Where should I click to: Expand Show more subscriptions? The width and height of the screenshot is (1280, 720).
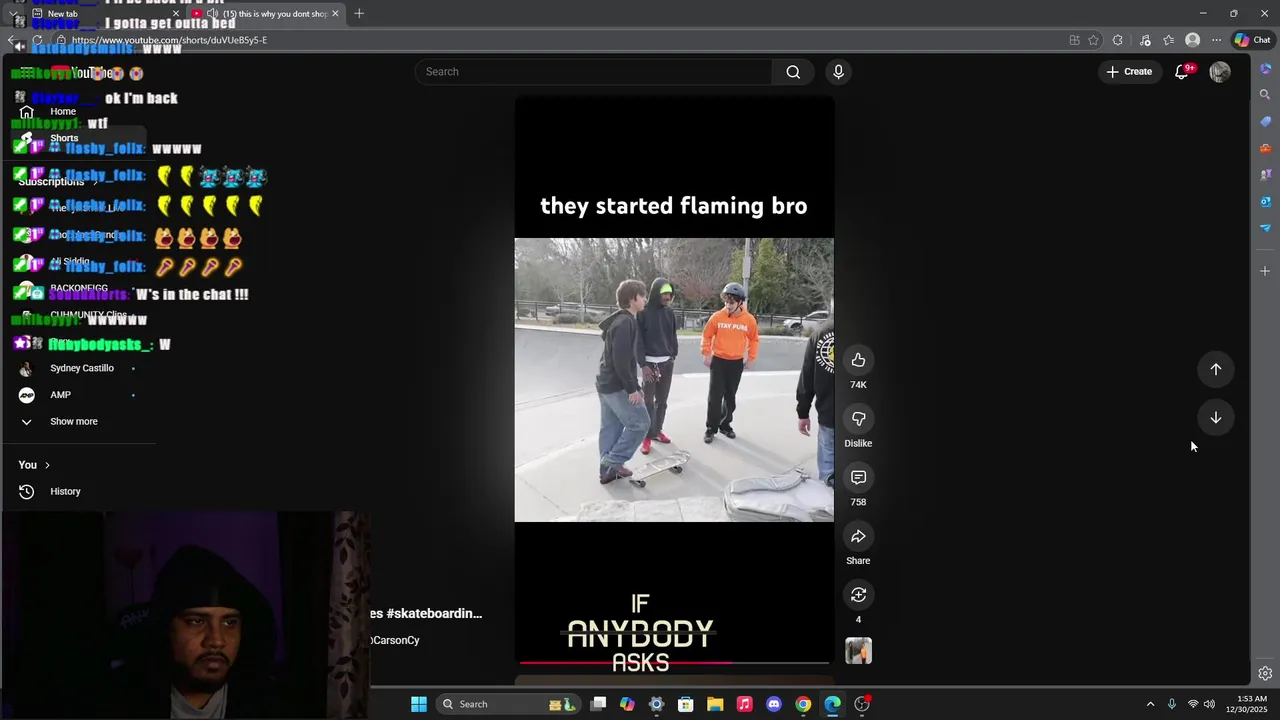click(x=80, y=422)
